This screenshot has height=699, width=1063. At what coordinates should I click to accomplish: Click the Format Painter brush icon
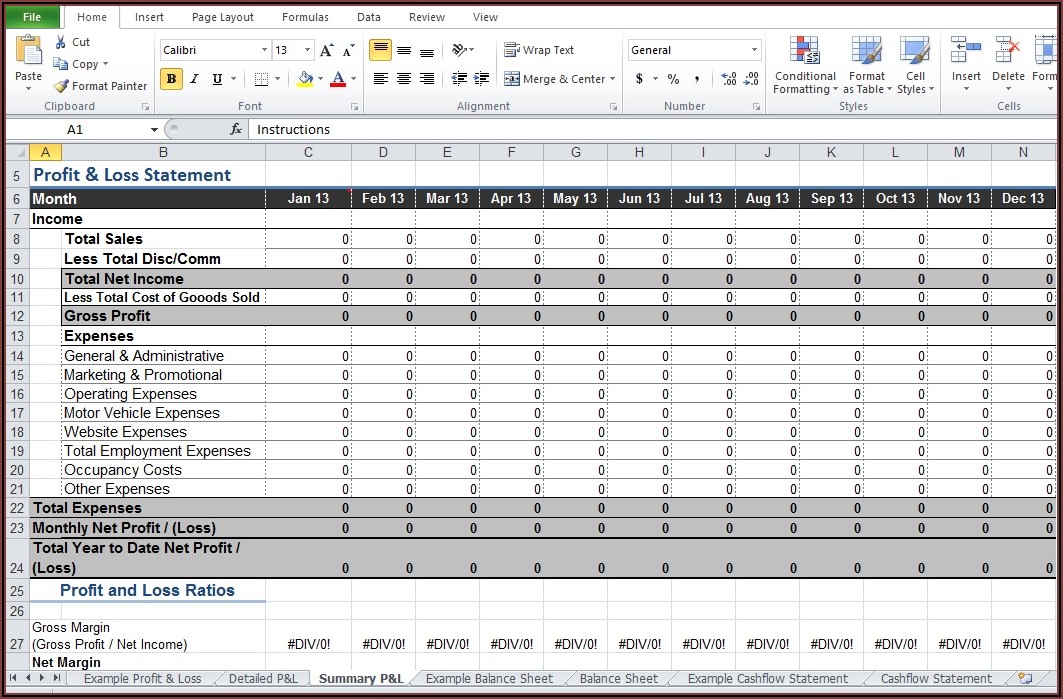click(x=62, y=86)
